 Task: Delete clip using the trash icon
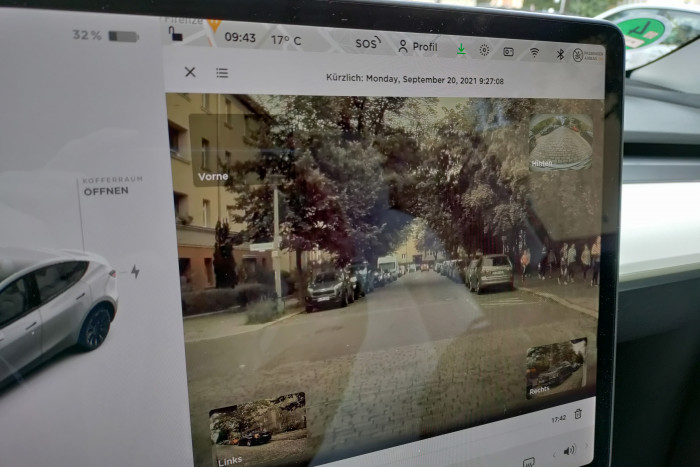(x=578, y=414)
